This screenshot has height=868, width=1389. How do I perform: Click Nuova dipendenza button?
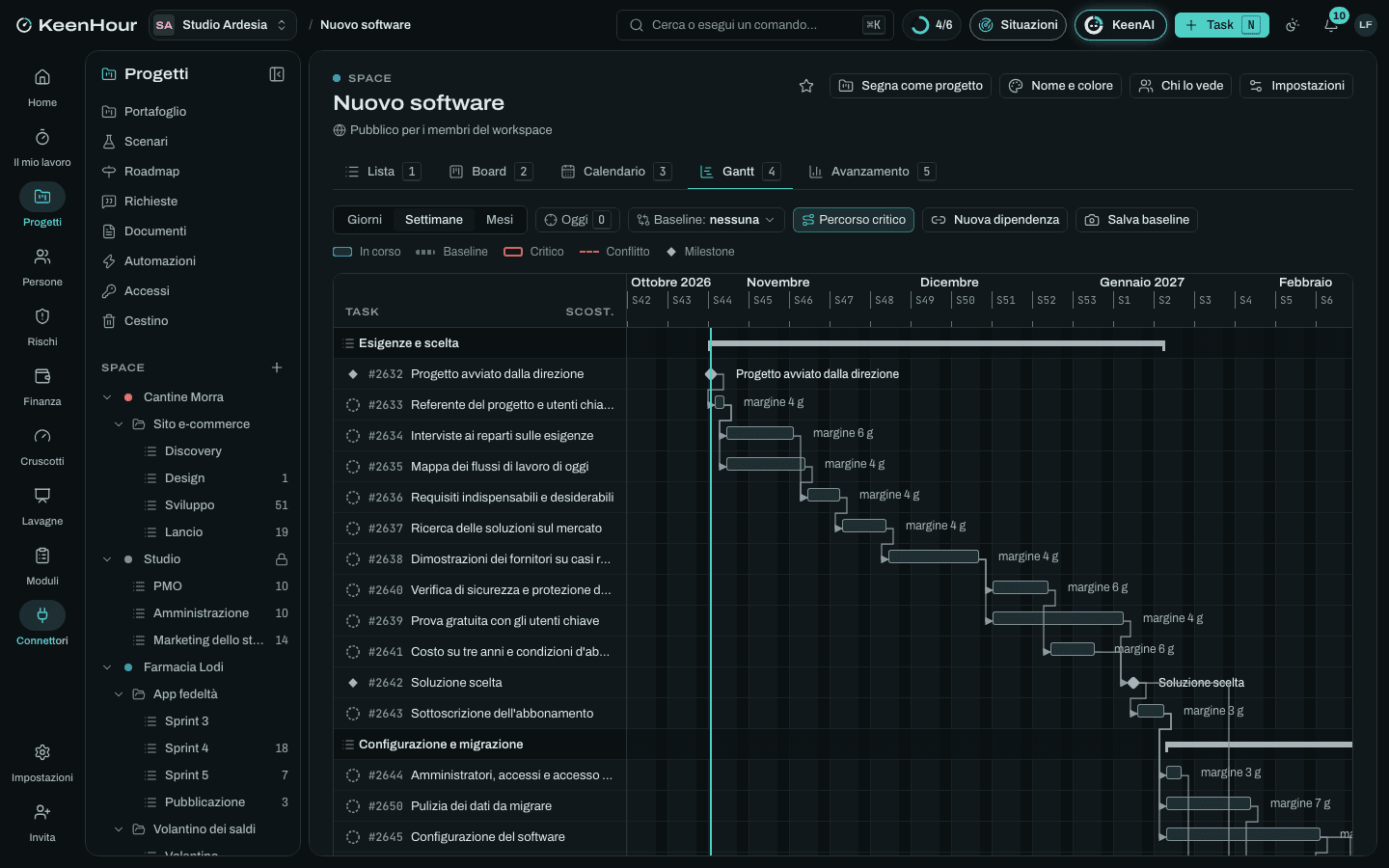click(994, 220)
